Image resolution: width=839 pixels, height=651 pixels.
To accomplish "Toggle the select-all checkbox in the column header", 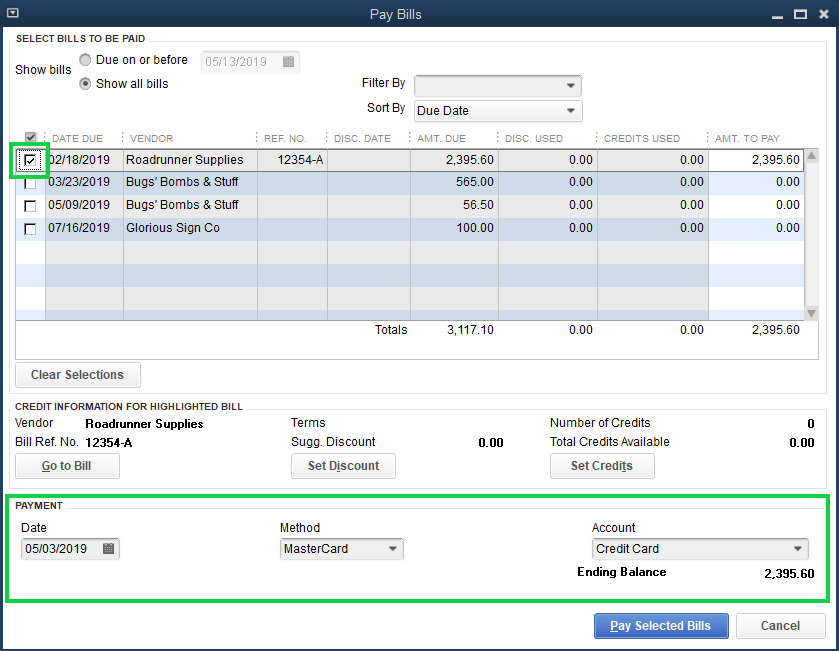I will coord(29,138).
